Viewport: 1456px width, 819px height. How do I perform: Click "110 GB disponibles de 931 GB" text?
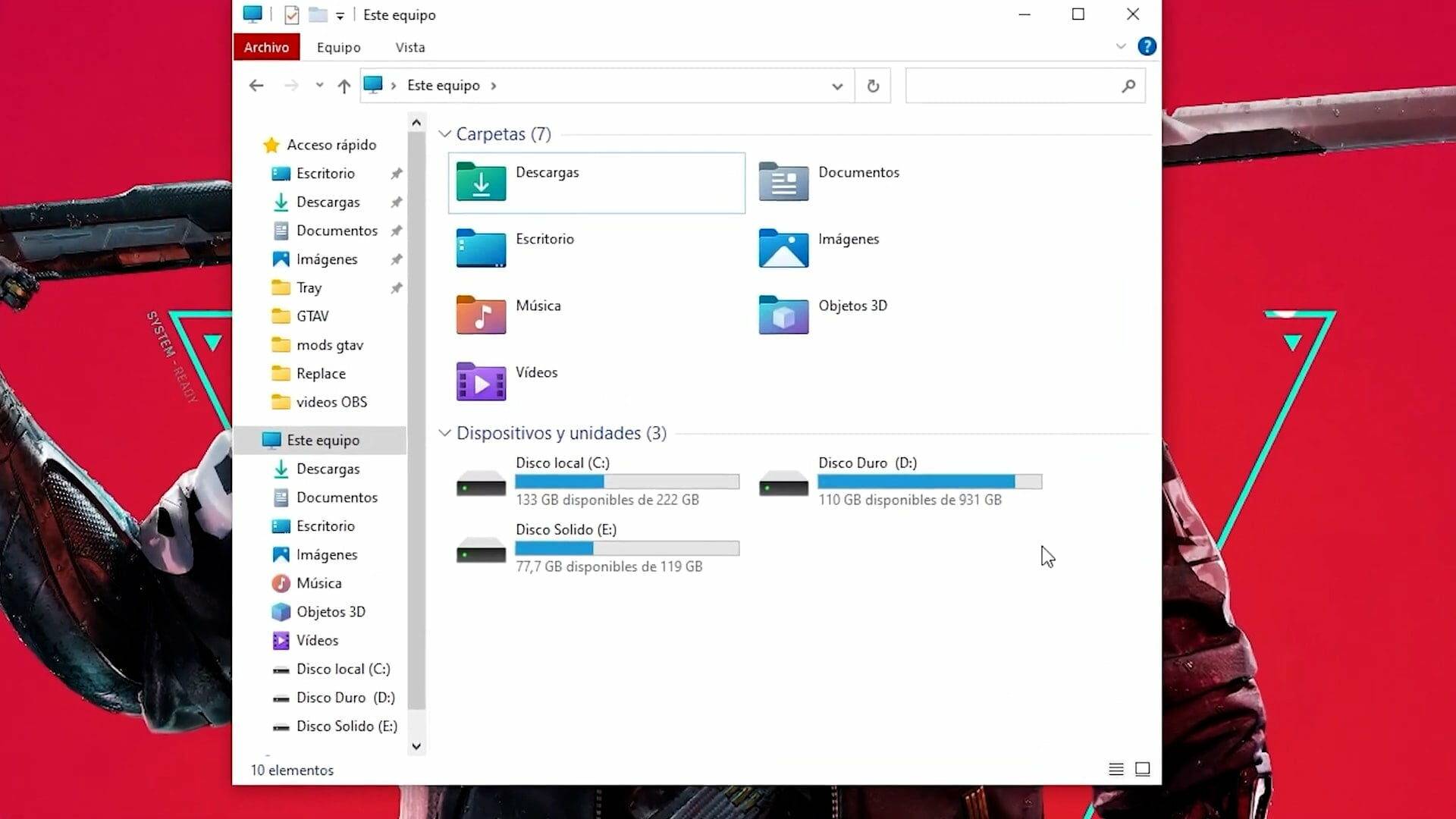pos(910,500)
